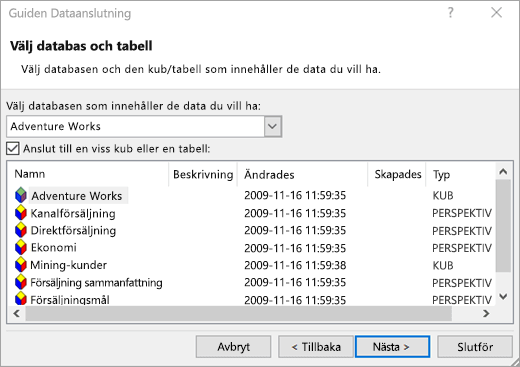This screenshot has width=520, height=367.
Task: Click the Avbryt button
Action: (x=233, y=347)
